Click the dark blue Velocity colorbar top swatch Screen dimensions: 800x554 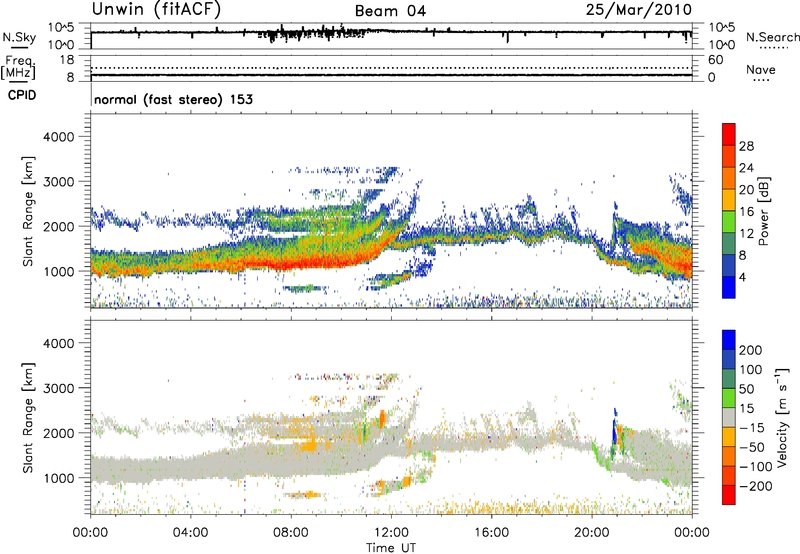point(729,340)
